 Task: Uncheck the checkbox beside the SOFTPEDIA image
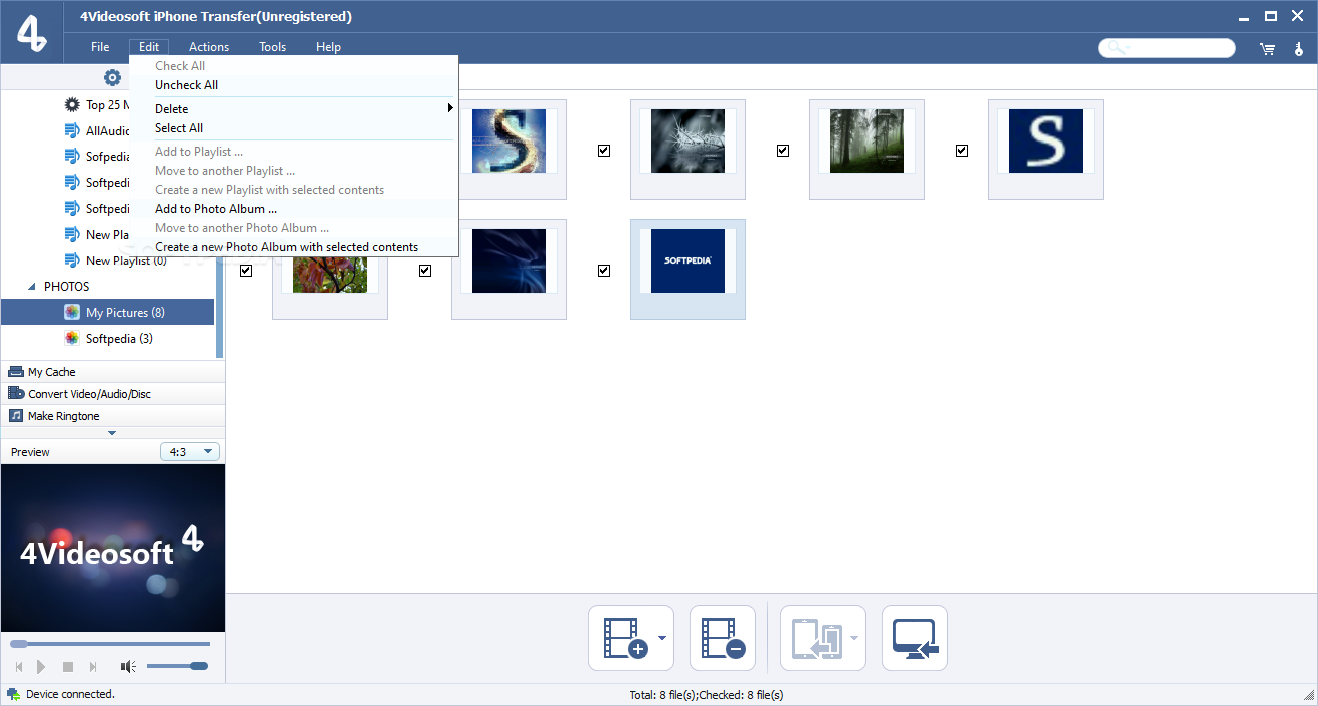point(604,271)
